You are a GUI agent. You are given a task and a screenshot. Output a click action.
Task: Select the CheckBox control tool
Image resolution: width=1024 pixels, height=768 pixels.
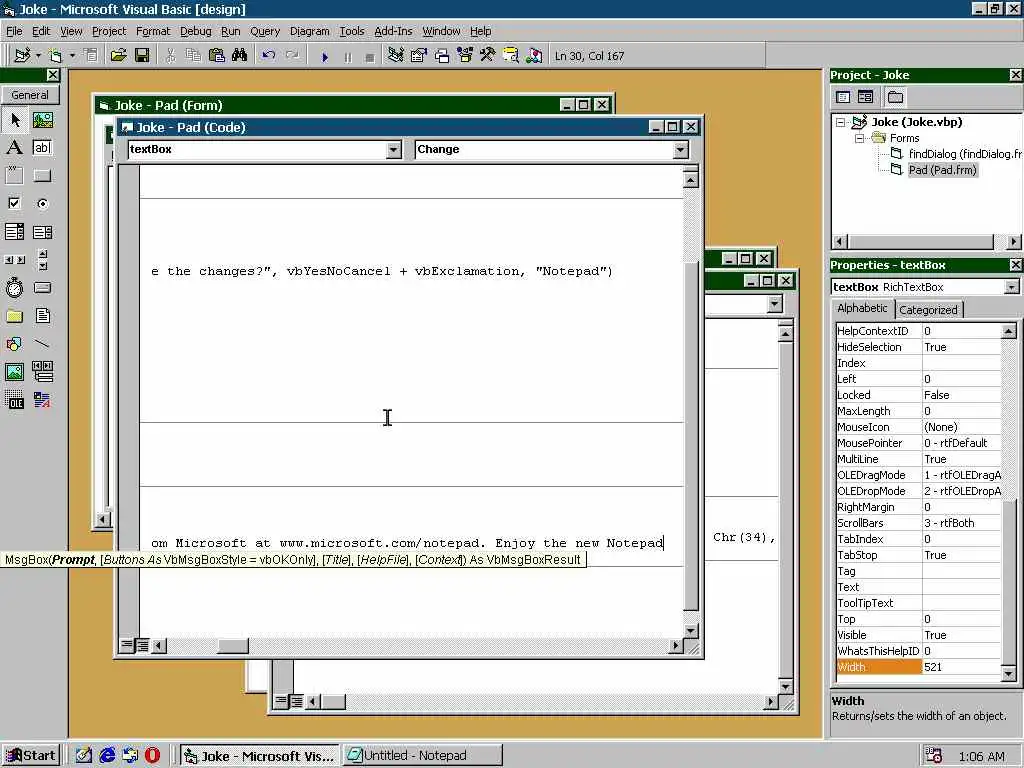(14, 204)
